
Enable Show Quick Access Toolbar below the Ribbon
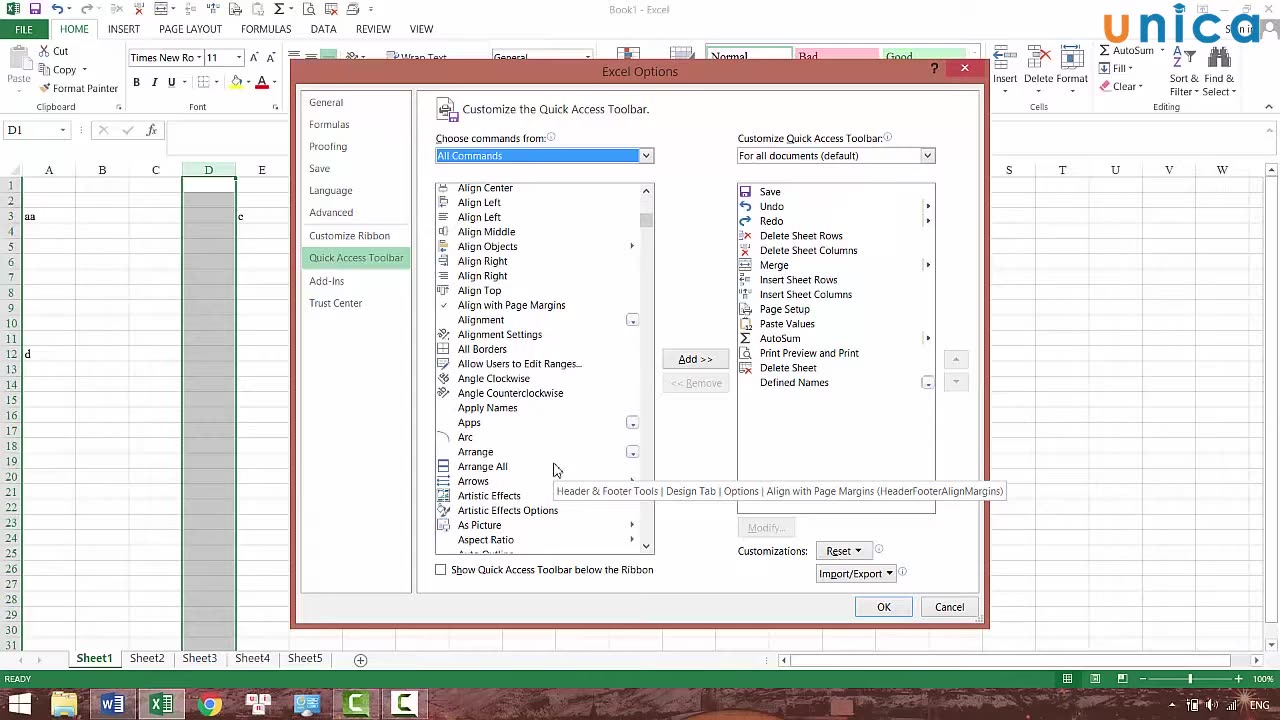(x=441, y=570)
